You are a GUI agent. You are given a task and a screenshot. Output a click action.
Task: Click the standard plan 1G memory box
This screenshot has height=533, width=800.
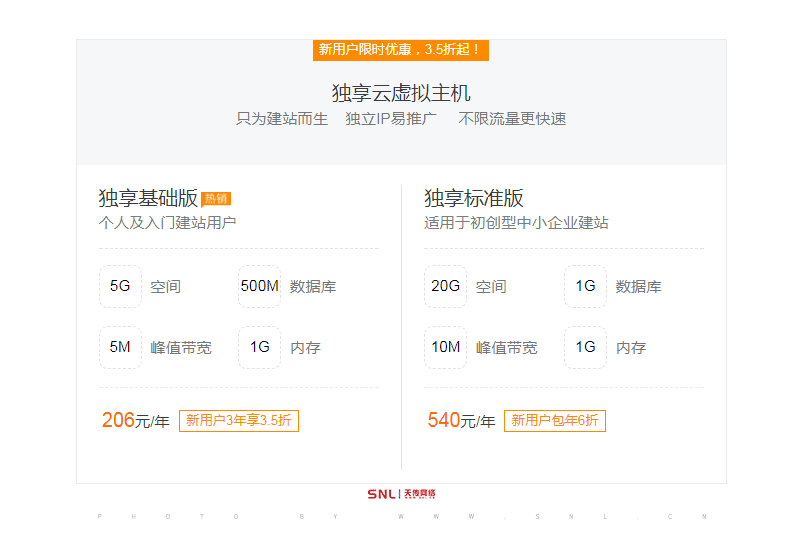585,347
